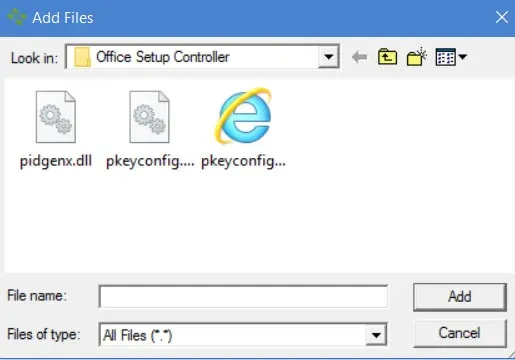Create a new folder
The height and width of the screenshot is (360, 515).
pos(417,57)
